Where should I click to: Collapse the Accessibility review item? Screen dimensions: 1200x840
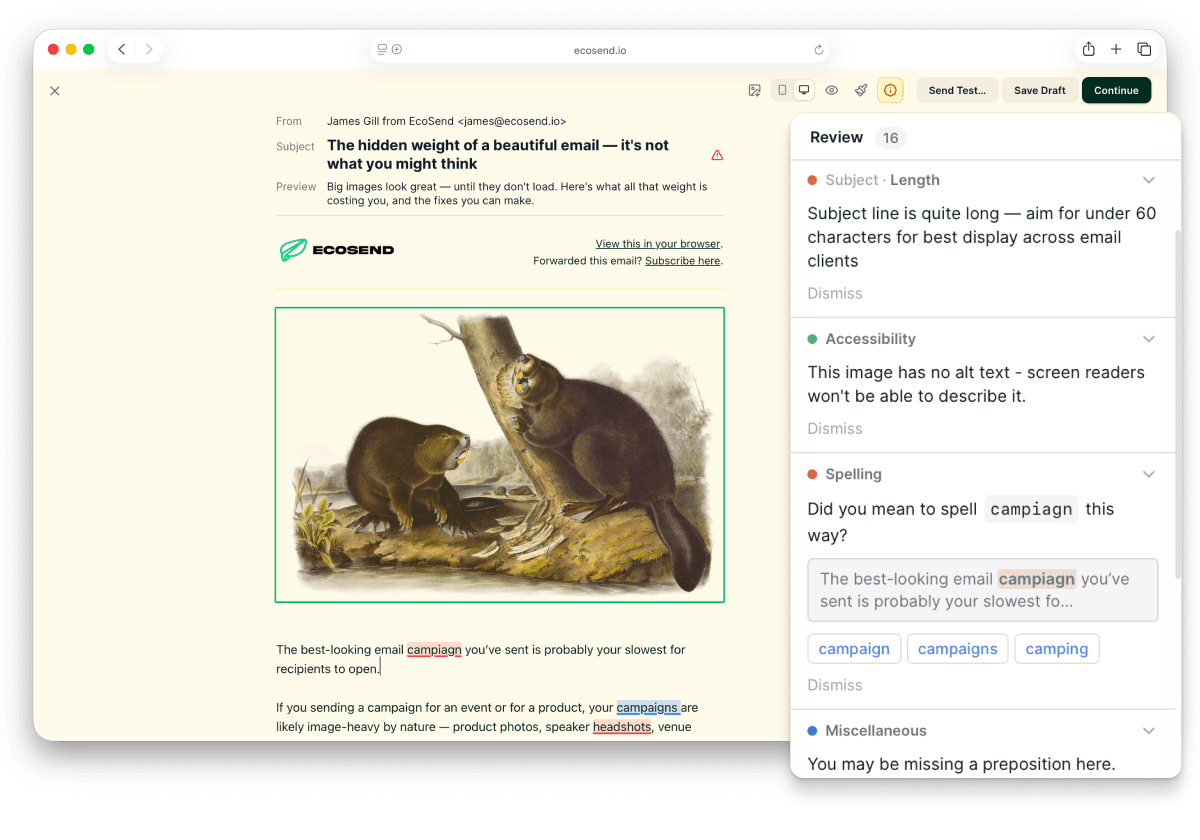tap(1149, 339)
